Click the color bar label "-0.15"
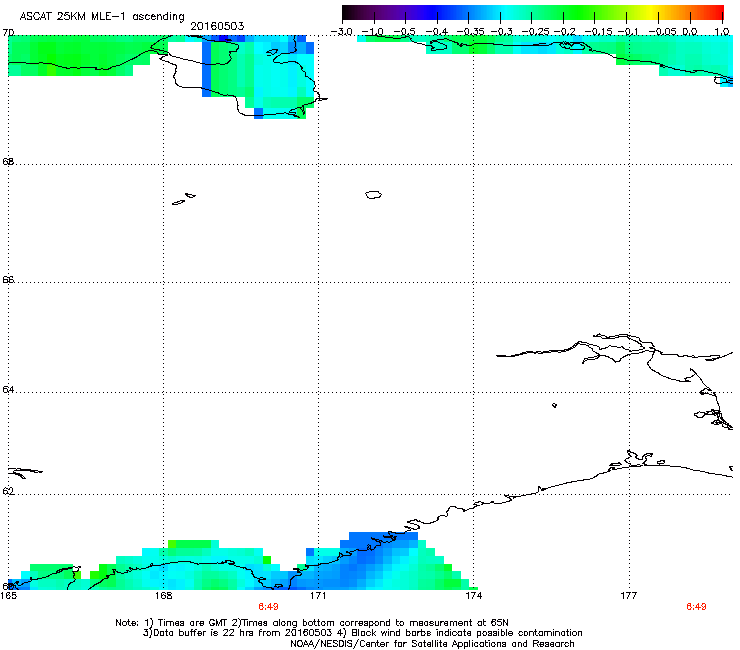The height and width of the screenshot is (650, 740). [598, 32]
